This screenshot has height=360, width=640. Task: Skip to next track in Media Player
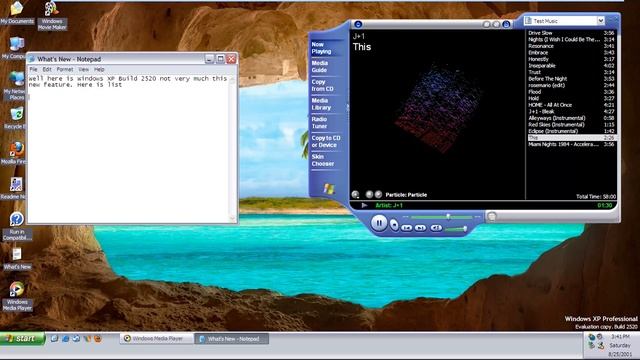click(420, 228)
